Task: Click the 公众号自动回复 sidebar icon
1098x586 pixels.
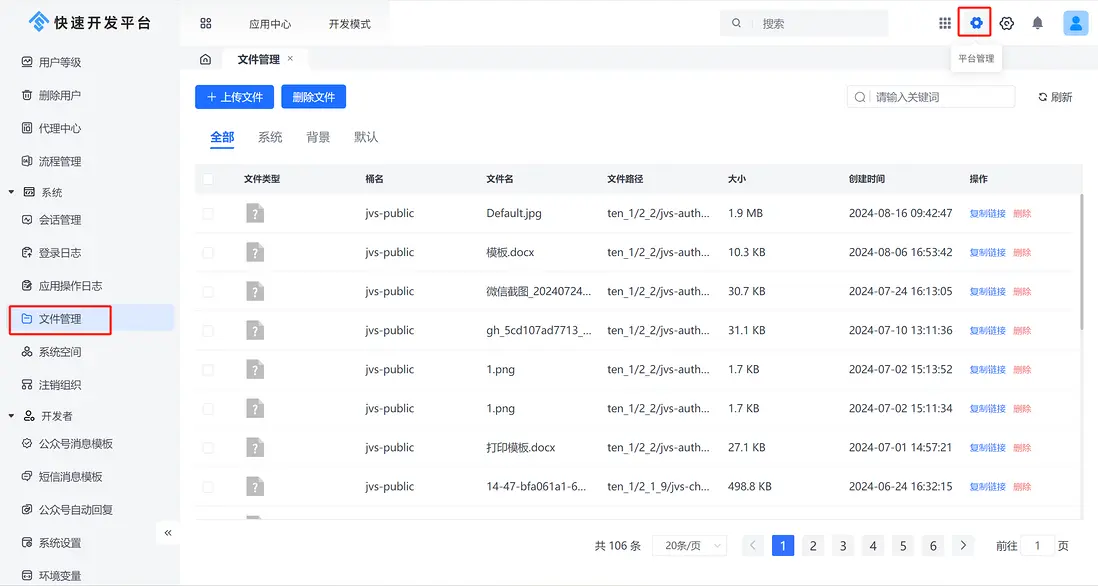Action: point(27,509)
